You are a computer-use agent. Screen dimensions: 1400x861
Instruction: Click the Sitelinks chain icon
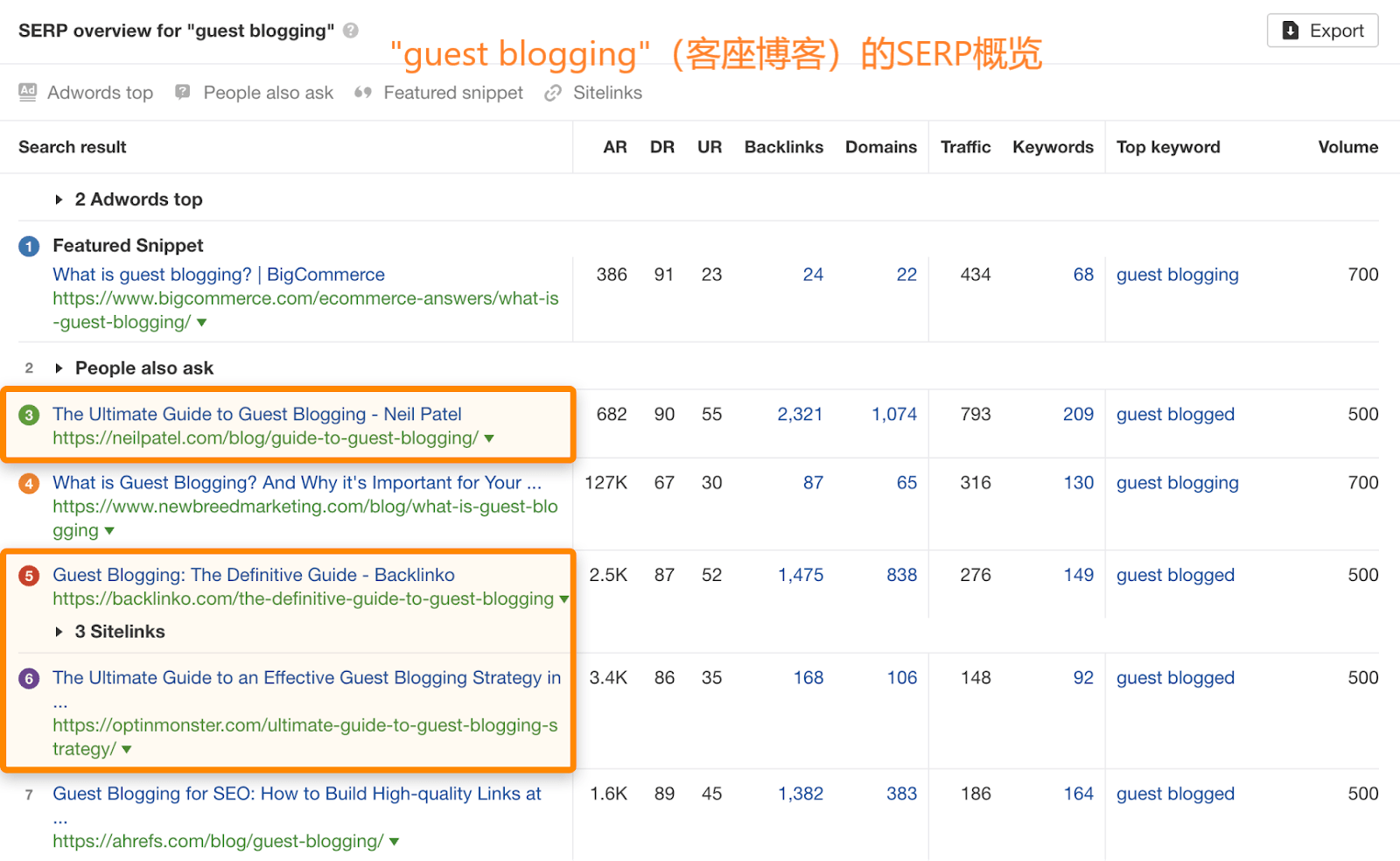[553, 93]
